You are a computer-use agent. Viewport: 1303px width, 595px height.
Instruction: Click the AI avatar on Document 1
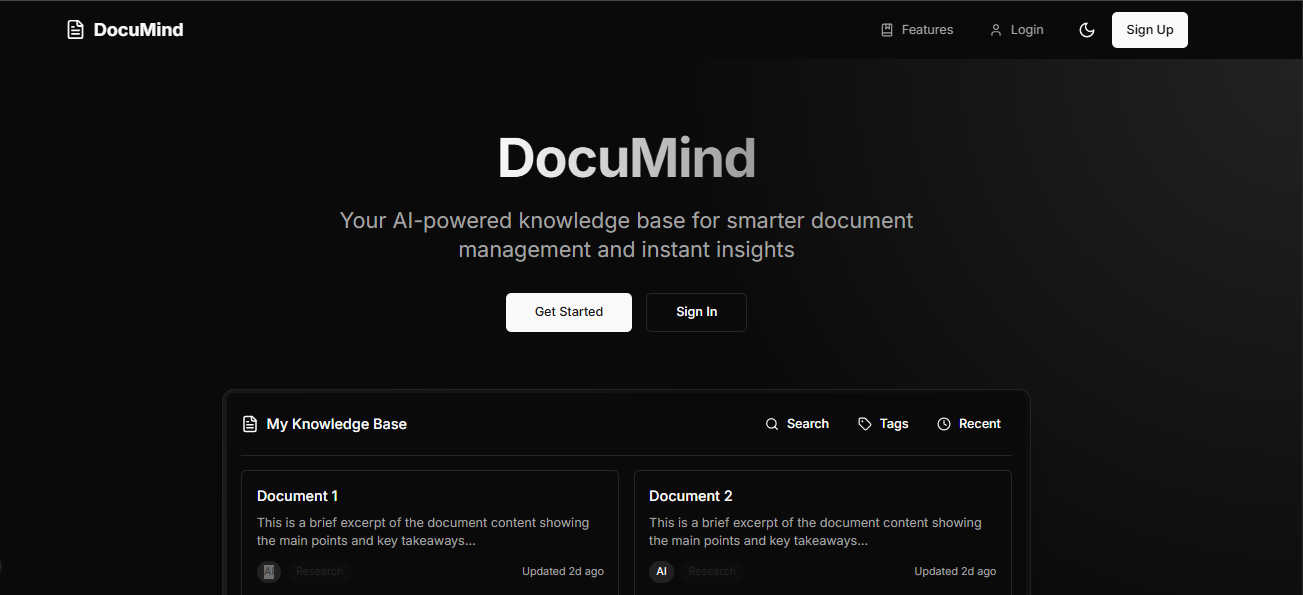(x=269, y=572)
